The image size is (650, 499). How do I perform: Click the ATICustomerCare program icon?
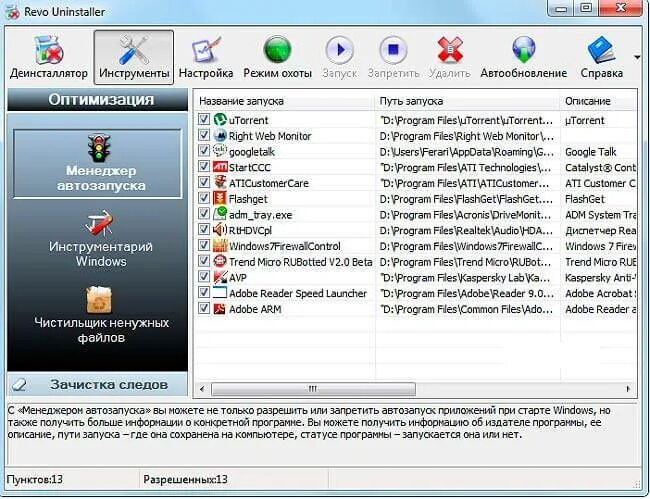(220, 182)
